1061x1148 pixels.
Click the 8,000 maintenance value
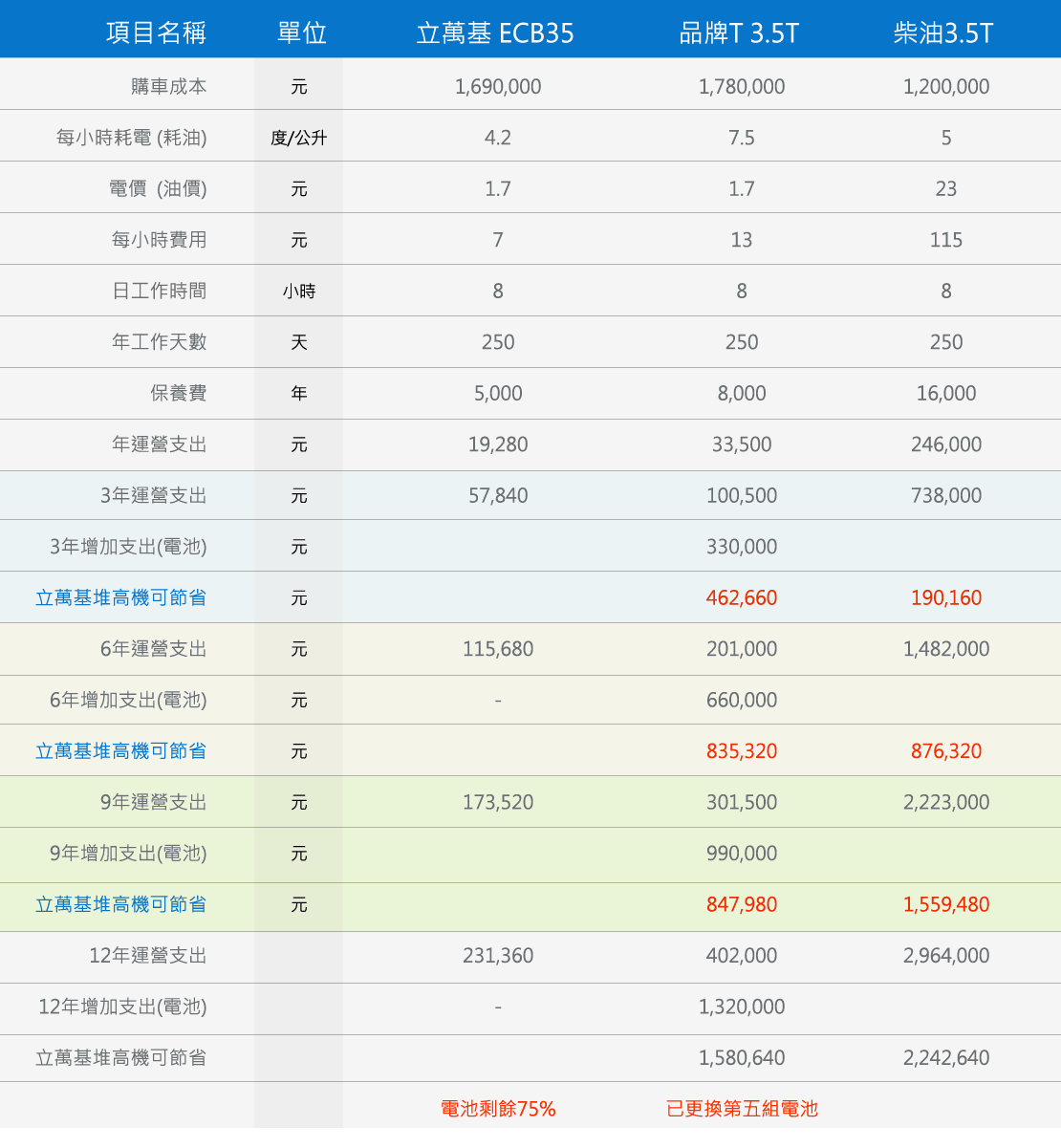point(742,393)
